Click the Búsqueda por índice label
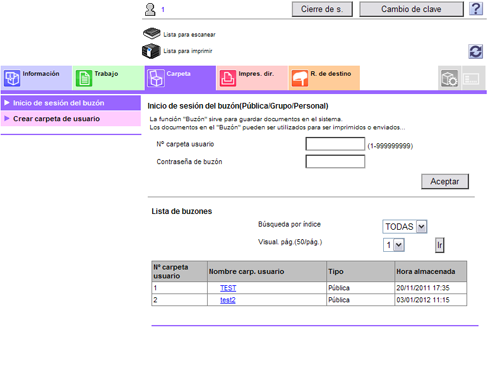500x373 pixels. 289,224
